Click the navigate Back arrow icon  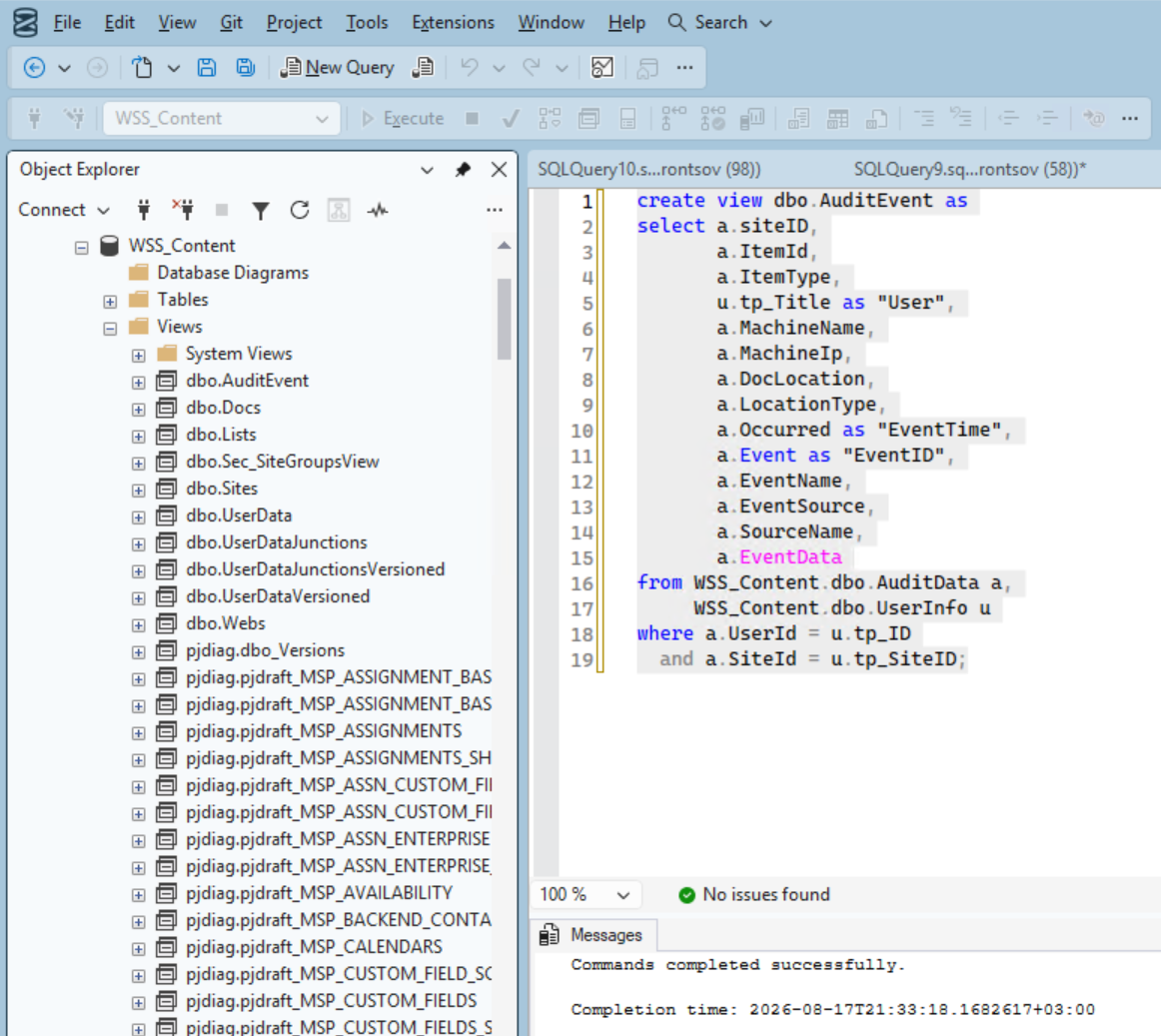[x=34, y=67]
